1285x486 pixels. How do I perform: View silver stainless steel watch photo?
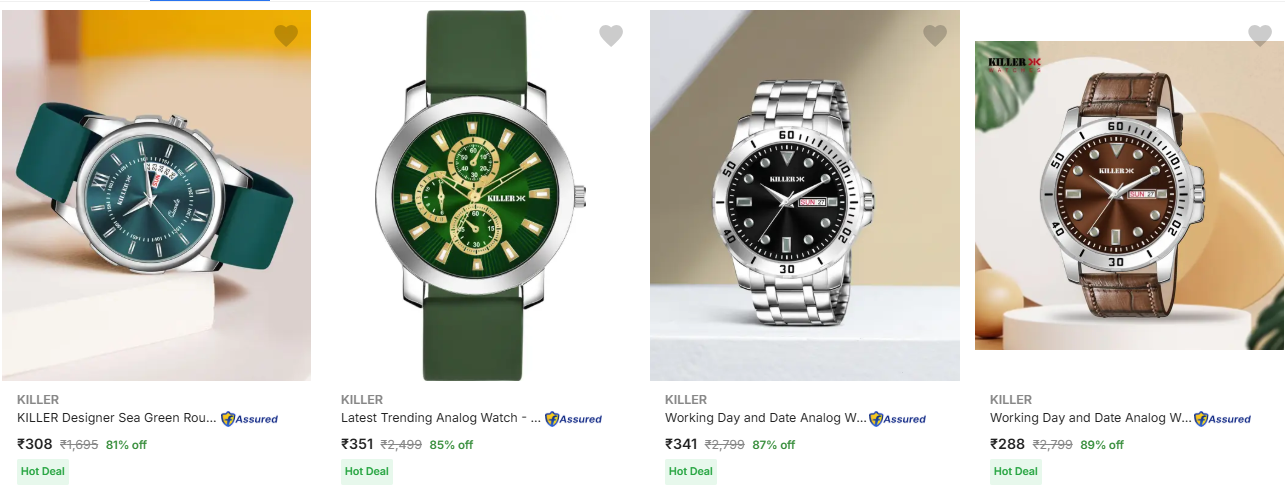point(804,195)
